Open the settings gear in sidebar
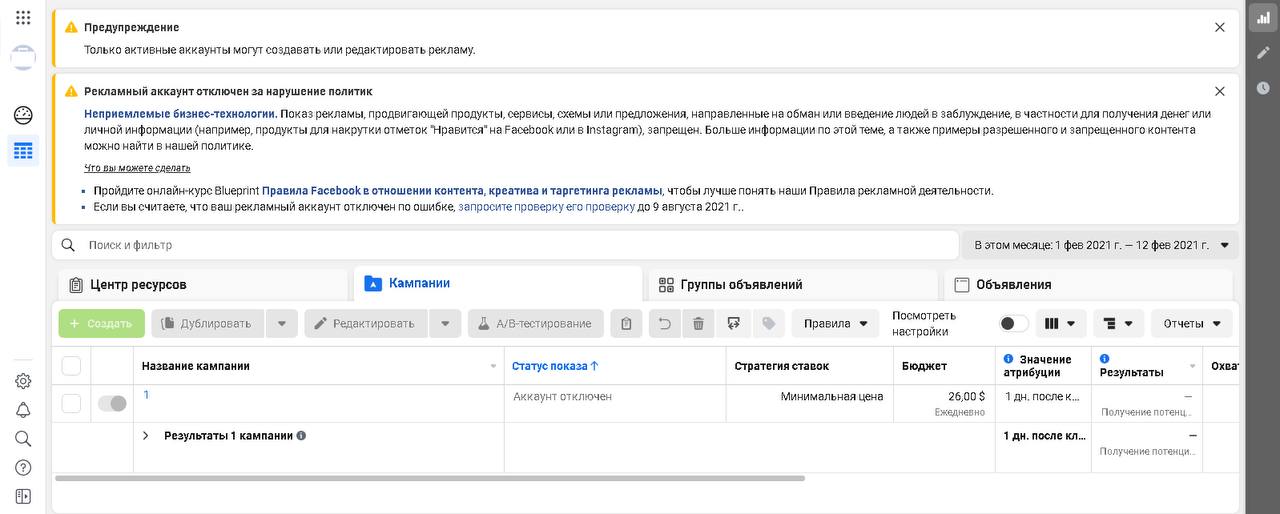1280x514 pixels. point(23,381)
